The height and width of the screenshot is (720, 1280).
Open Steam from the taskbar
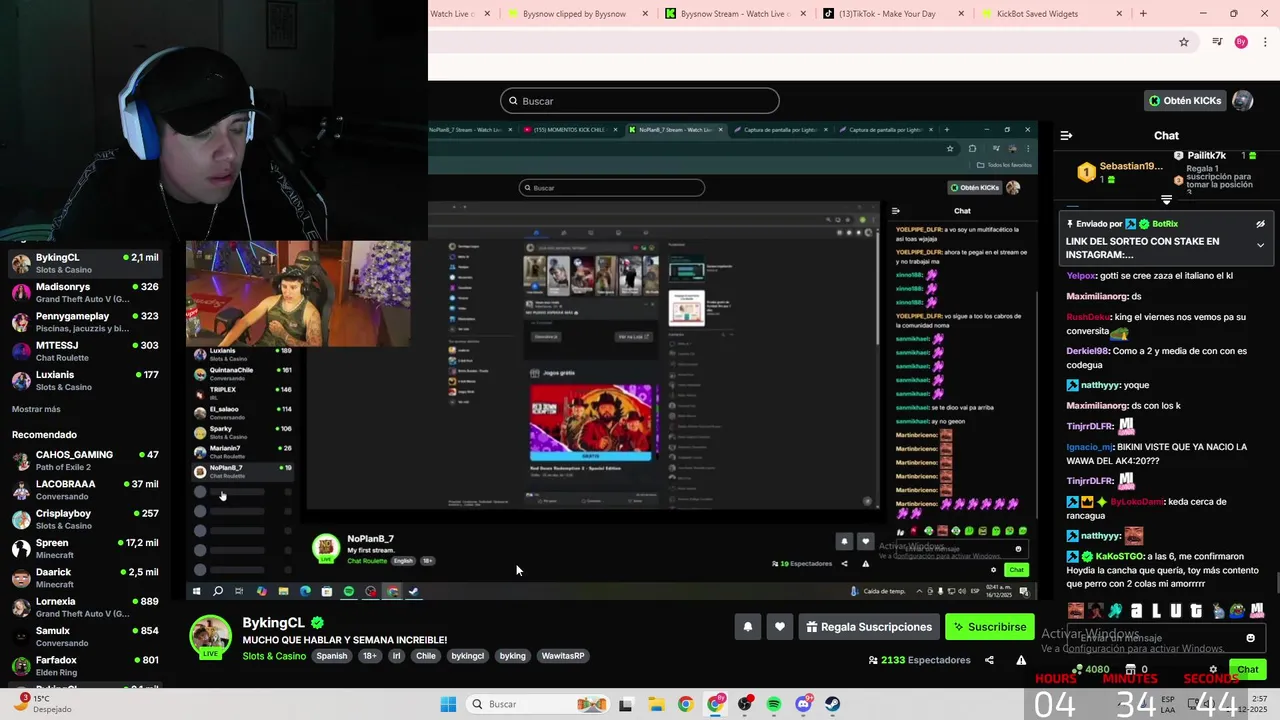point(832,704)
